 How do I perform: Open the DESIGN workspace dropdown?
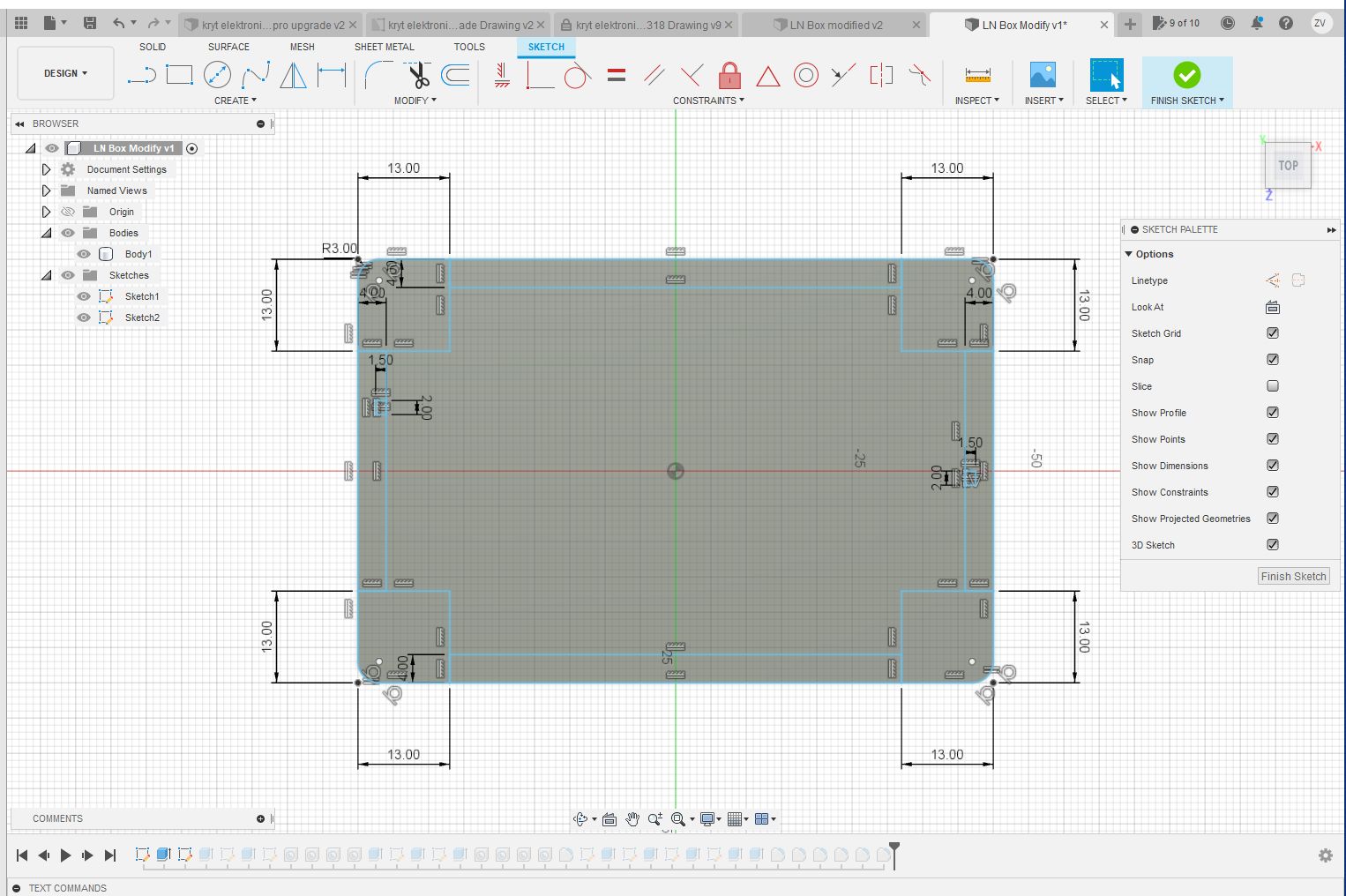coord(66,73)
